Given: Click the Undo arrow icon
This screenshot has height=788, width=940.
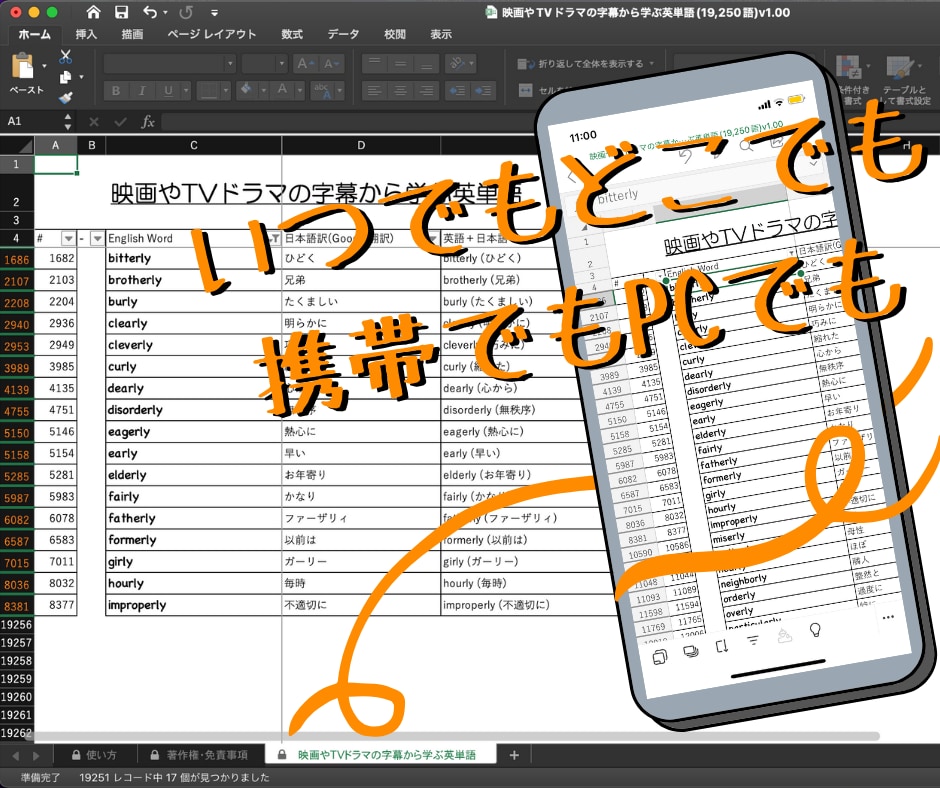Looking at the screenshot, I should coord(150,12).
